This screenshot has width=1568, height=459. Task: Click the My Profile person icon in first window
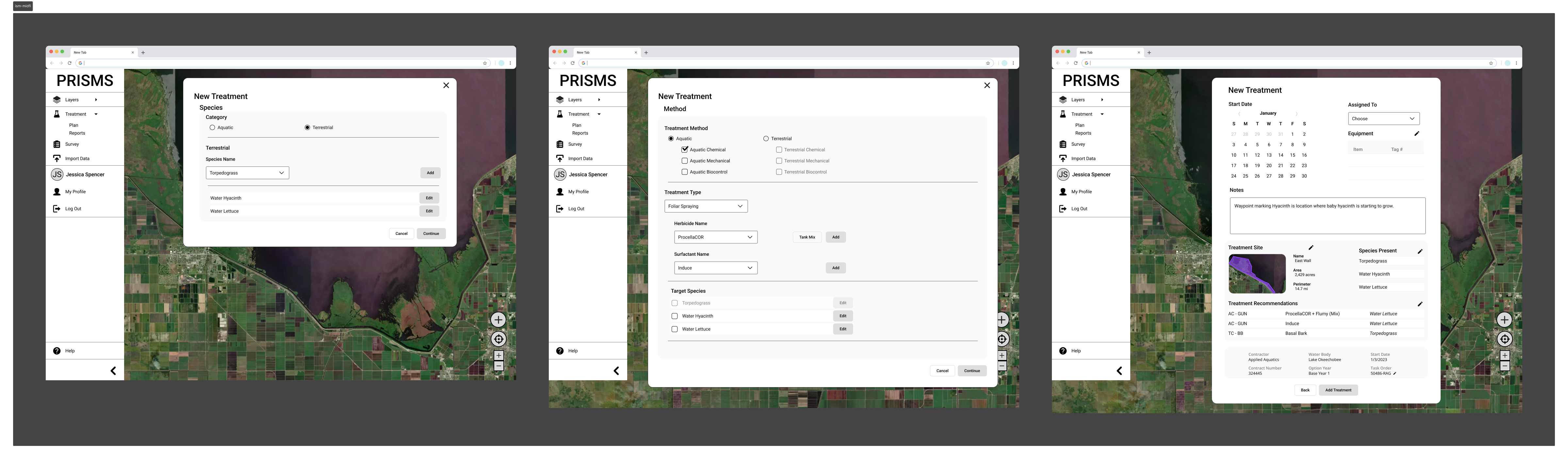(x=57, y=192)
